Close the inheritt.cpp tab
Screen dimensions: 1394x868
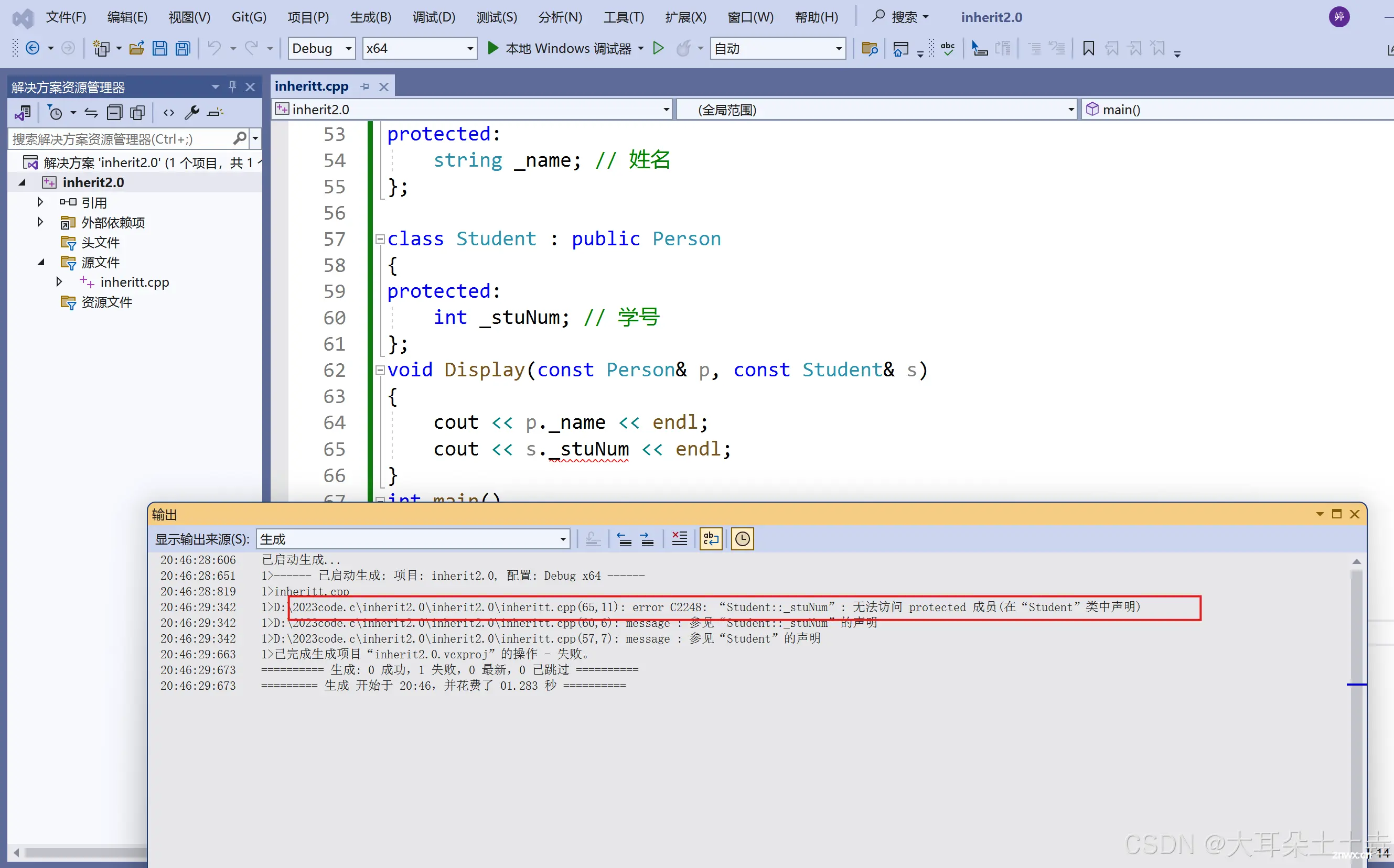pyautogui.click(x=384, y=86)
